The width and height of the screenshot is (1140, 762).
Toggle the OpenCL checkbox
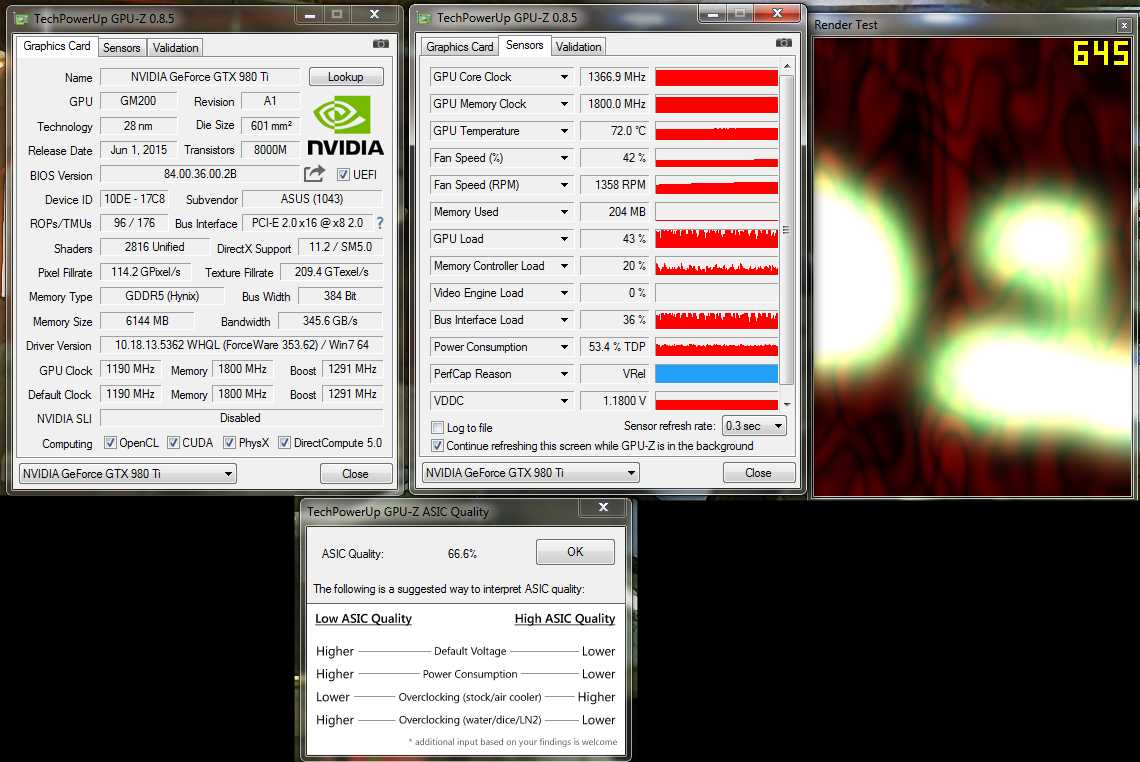110,442
